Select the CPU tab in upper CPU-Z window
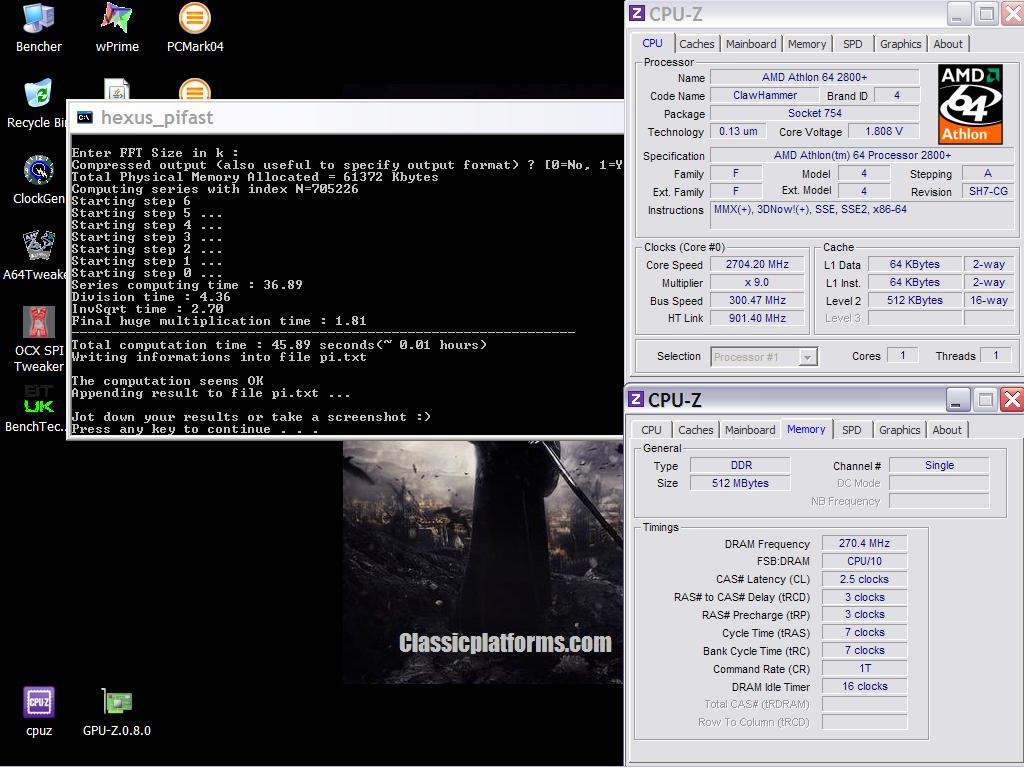Screen dimensions: 1024x768 (x=652, y=43)
